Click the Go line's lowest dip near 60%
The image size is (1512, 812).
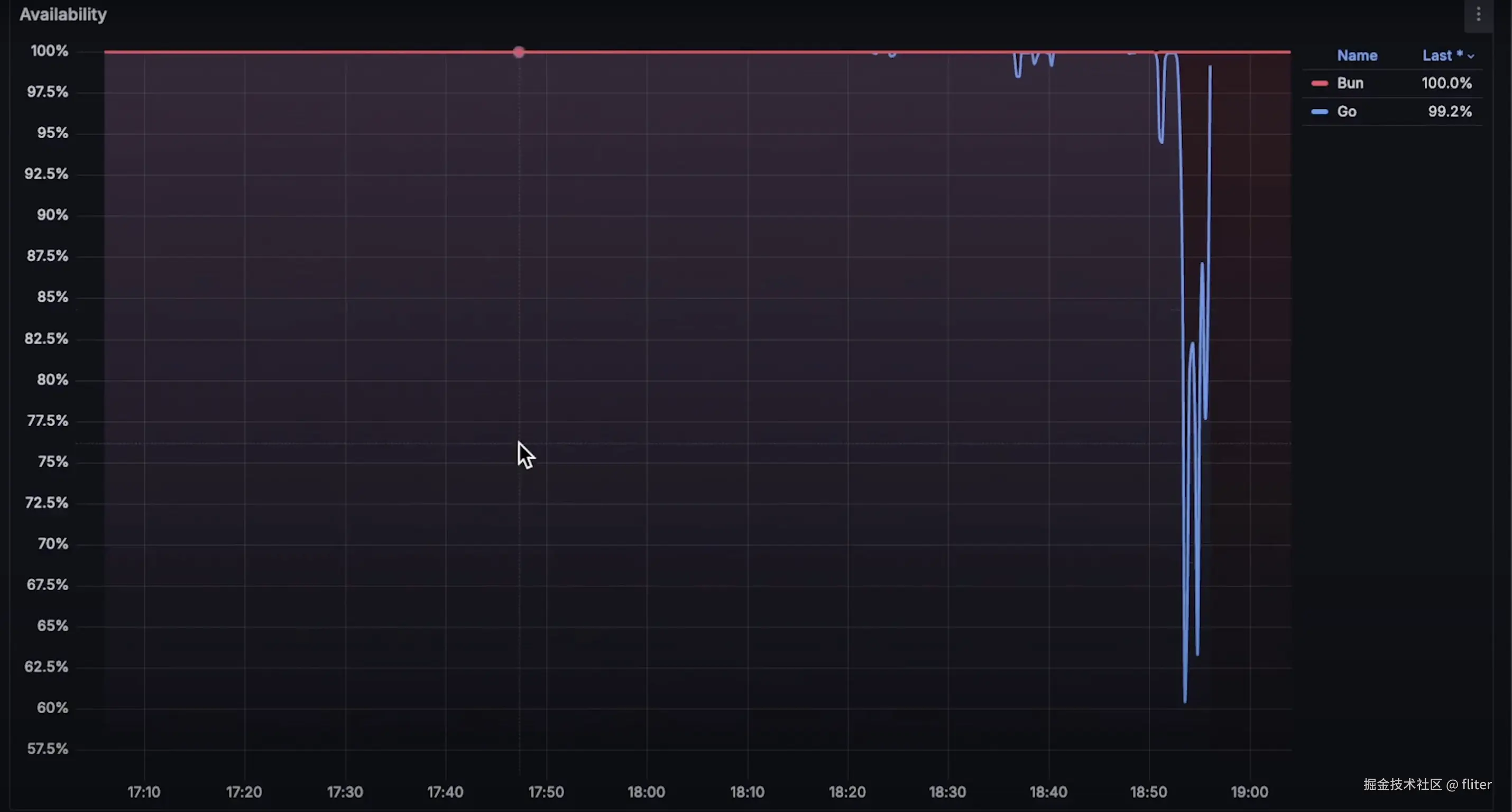click(x=1184, y=699)
